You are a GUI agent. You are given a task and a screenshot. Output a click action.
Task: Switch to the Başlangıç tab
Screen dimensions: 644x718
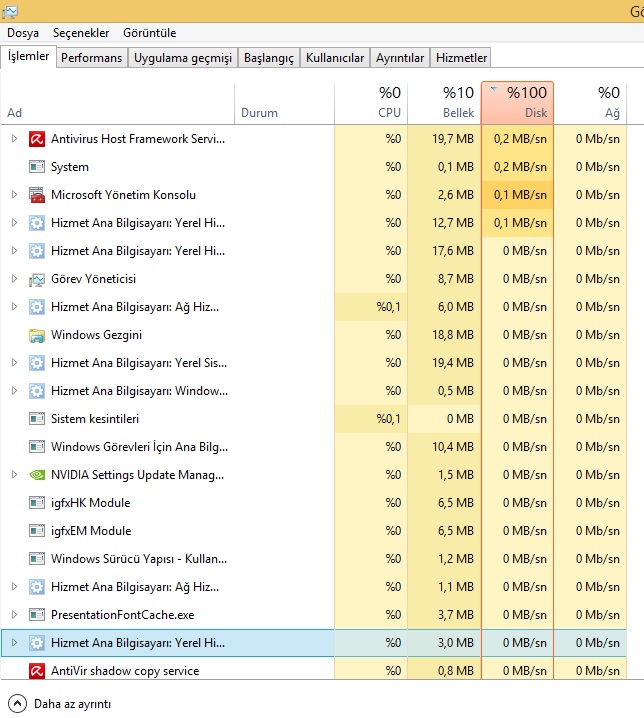pyautogui.click(x=269, y=58)
